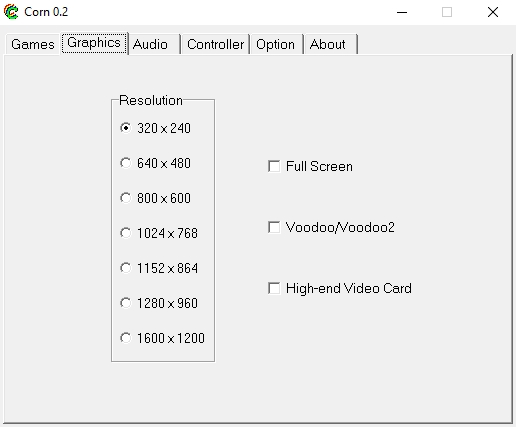The image size is (516, 427).
Task: Click the Resolution group label
Action: [151, 100]
